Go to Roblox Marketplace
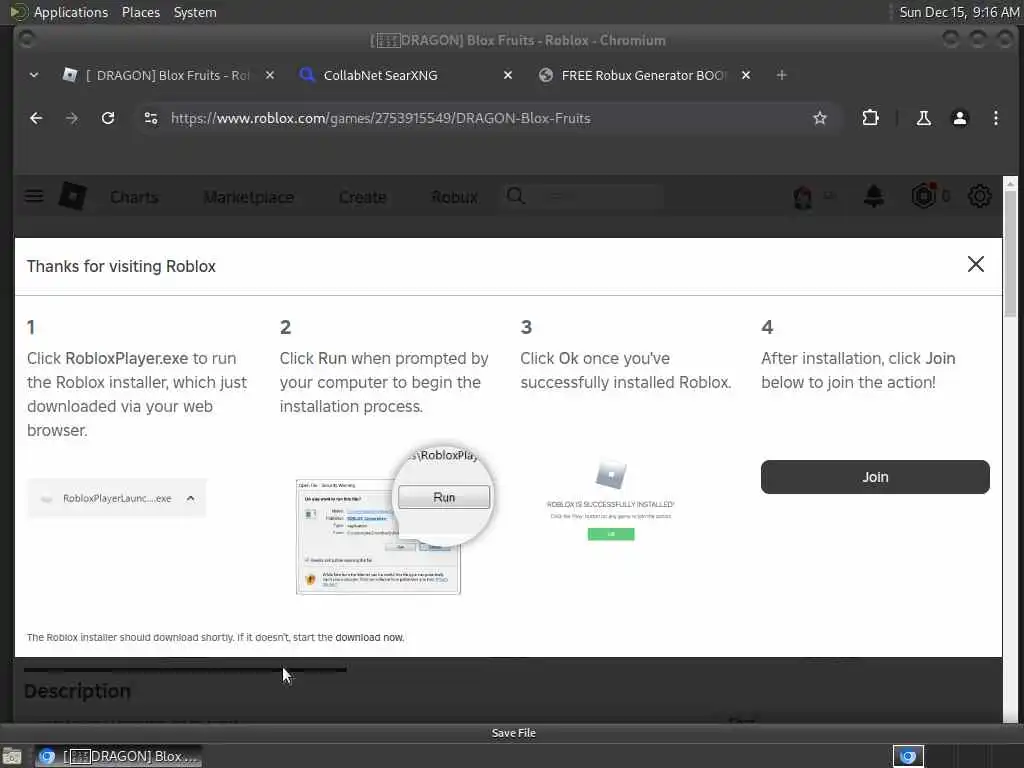The image size is (1024, 768). [x=249, y=197]
